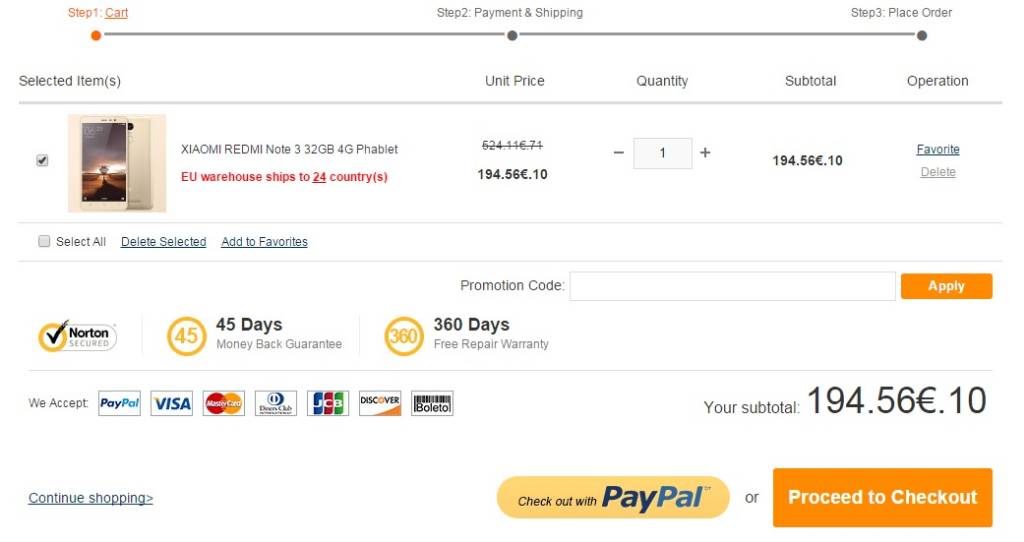
Task: Check out with PayPal button
Action: (613, 498)
